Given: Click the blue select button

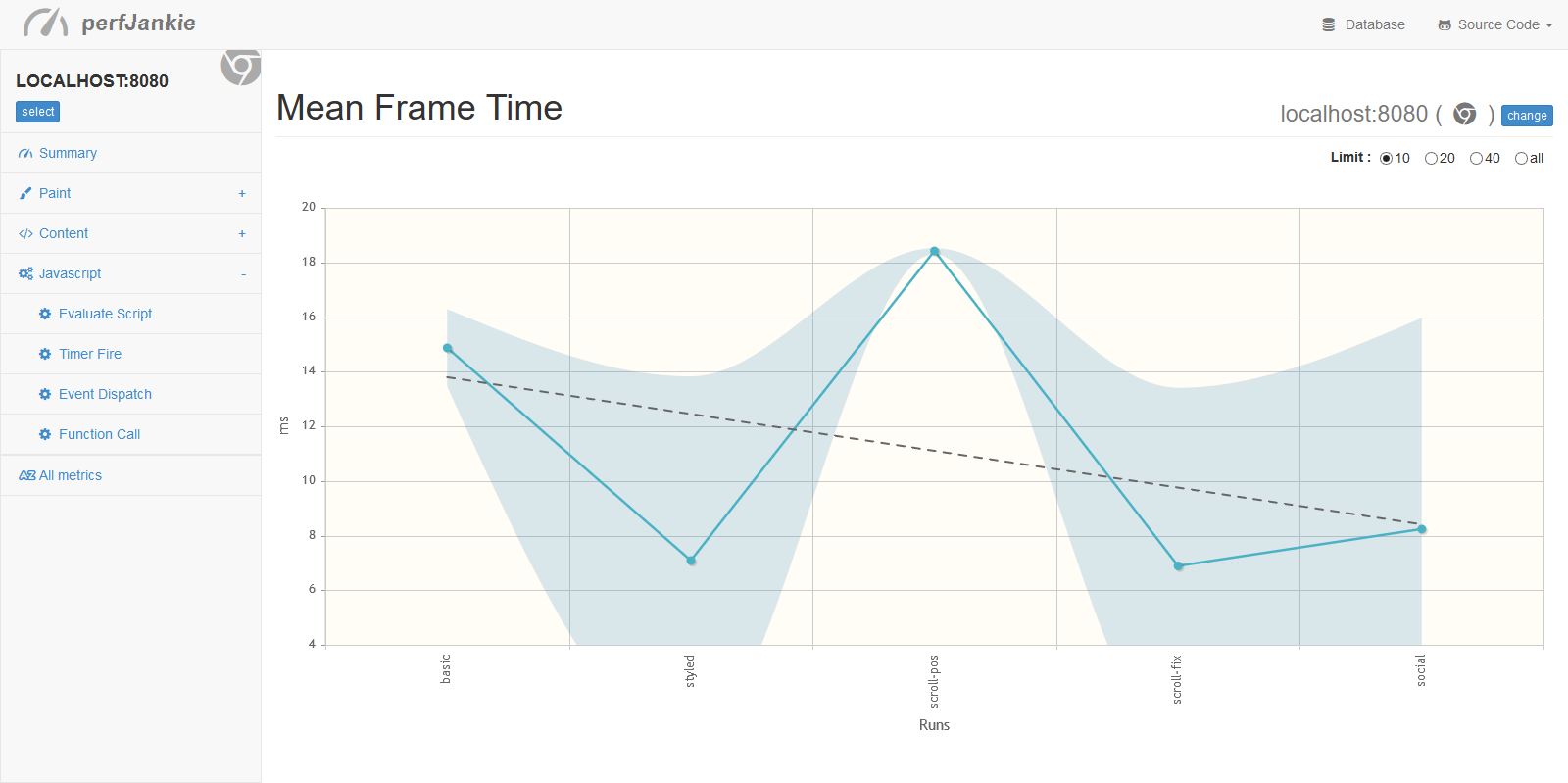Looking at the screenshot, I should pyautogui.click(x=37, y=112).
